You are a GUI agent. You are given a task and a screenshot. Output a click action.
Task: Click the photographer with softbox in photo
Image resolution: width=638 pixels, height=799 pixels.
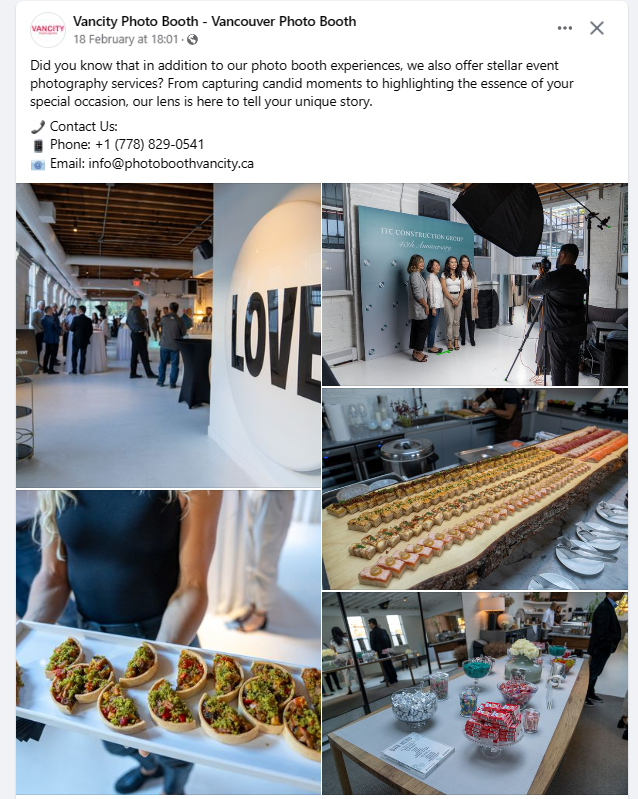click(x=559, y=313)
